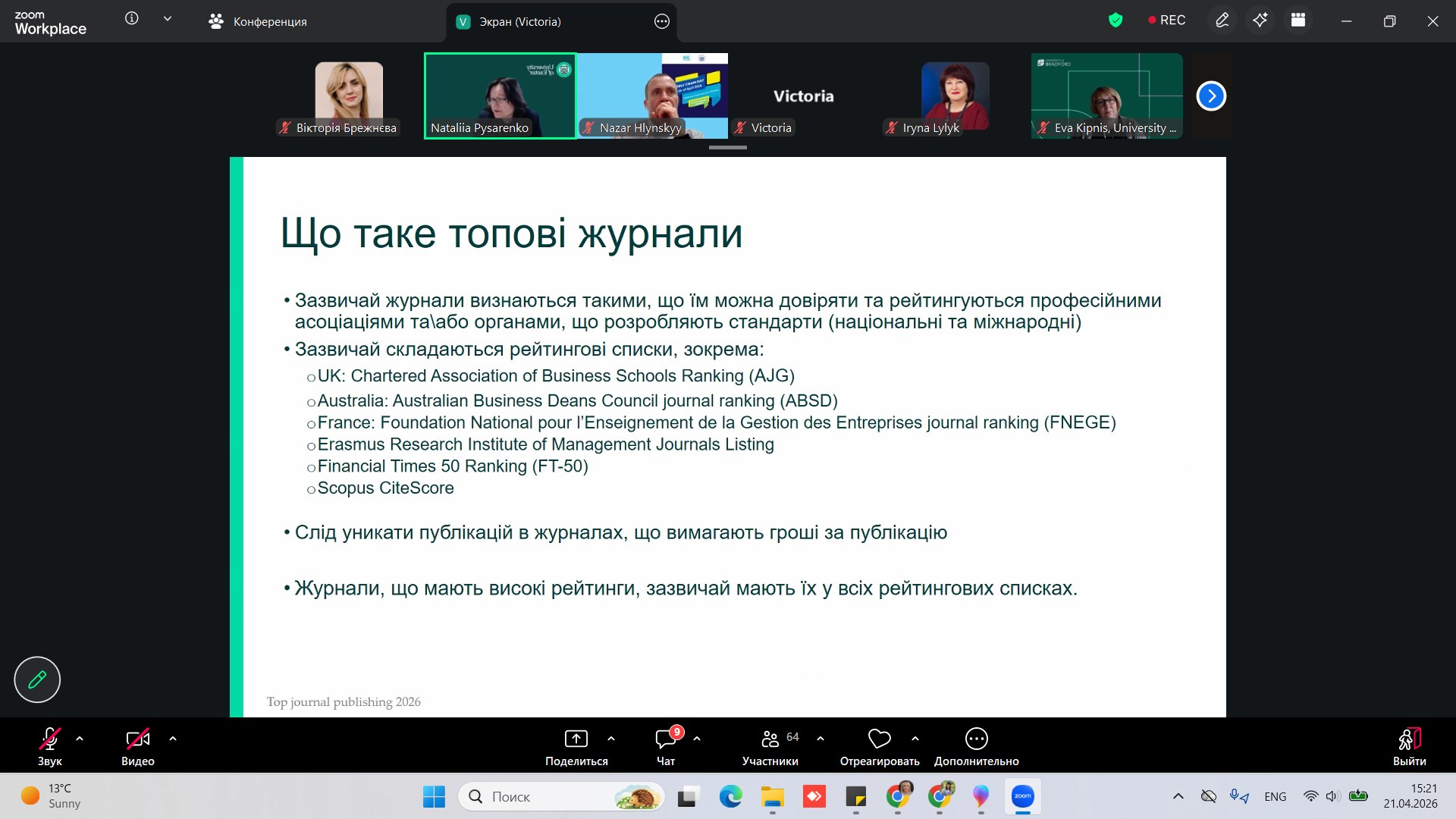Image resolution: width=1456 pixels, height=819 pixels.
Task: Open the Share screen (Поделиться) icon
Action: click(576, 739)
